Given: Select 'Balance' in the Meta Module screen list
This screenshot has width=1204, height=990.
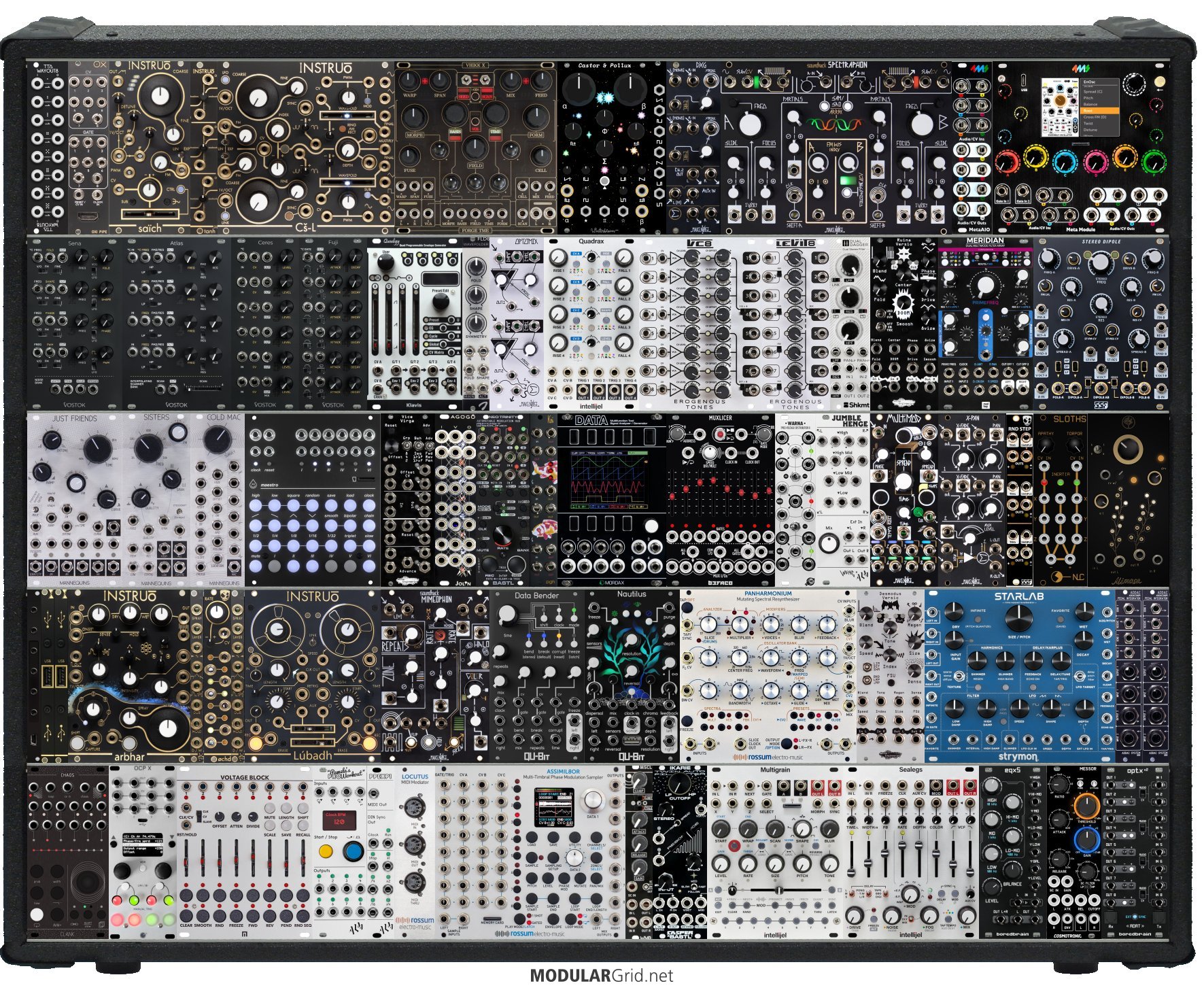Looking at the screenshot, I should click(x=1099, y=104).
